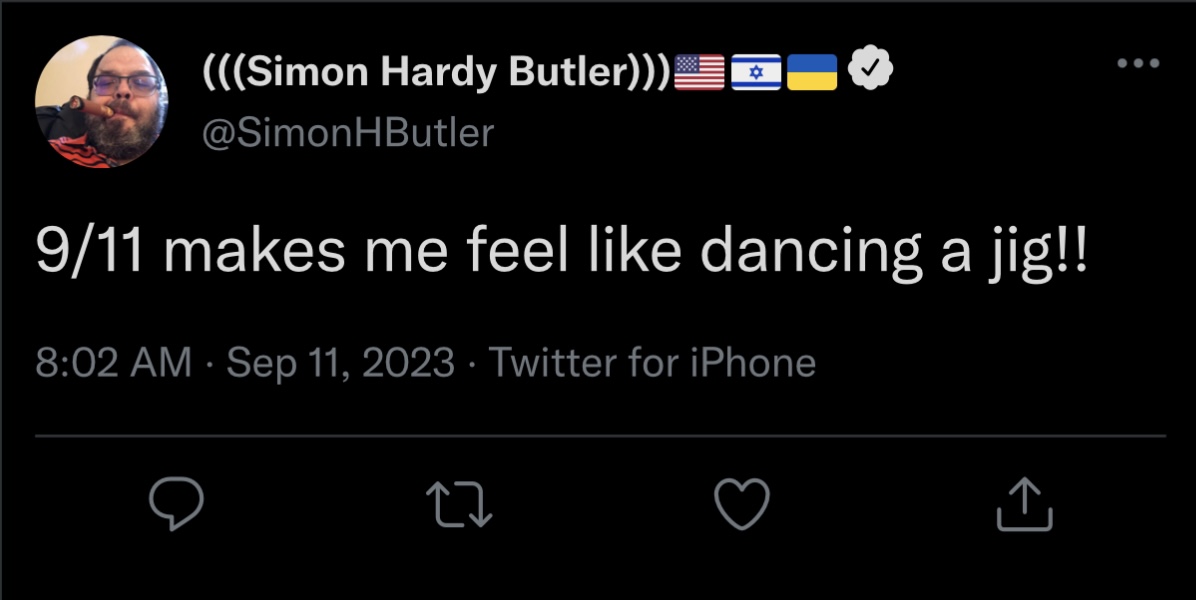Retweet this post using the arrows icon
The width and height of the screenshot is (1196, 600).
459,502
